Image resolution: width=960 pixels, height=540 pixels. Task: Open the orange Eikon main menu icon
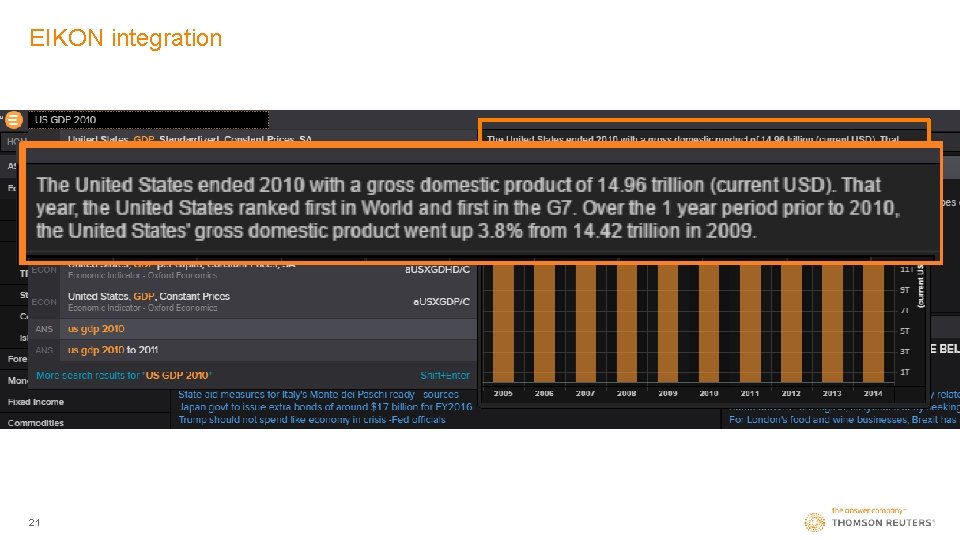(13, 119)
